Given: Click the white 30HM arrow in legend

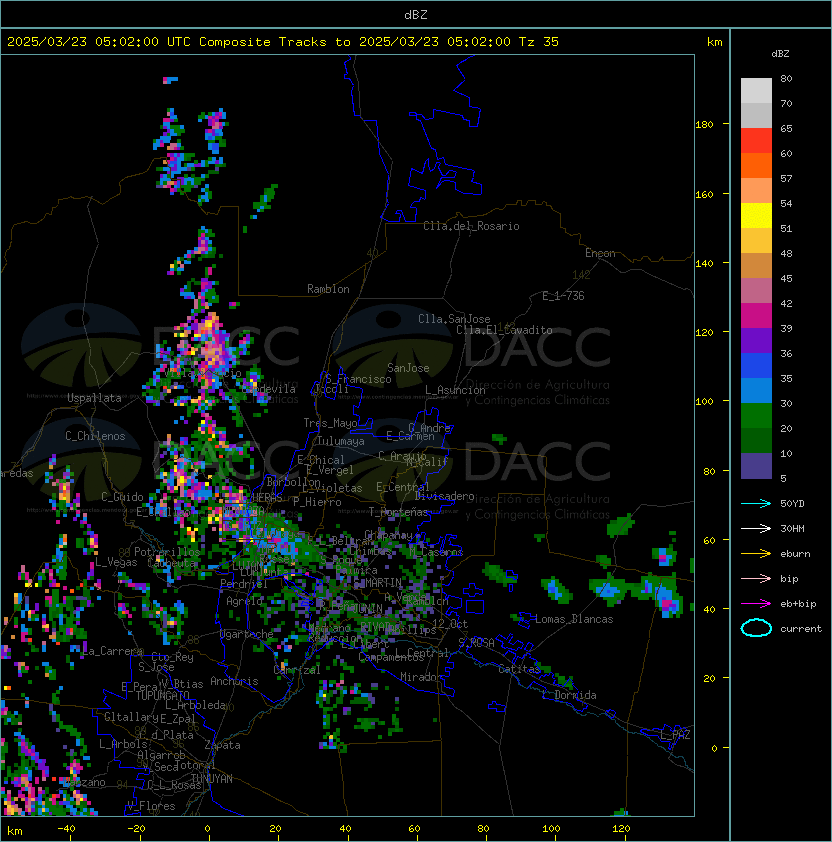Looking at the screenshot, I should [756, 528].
